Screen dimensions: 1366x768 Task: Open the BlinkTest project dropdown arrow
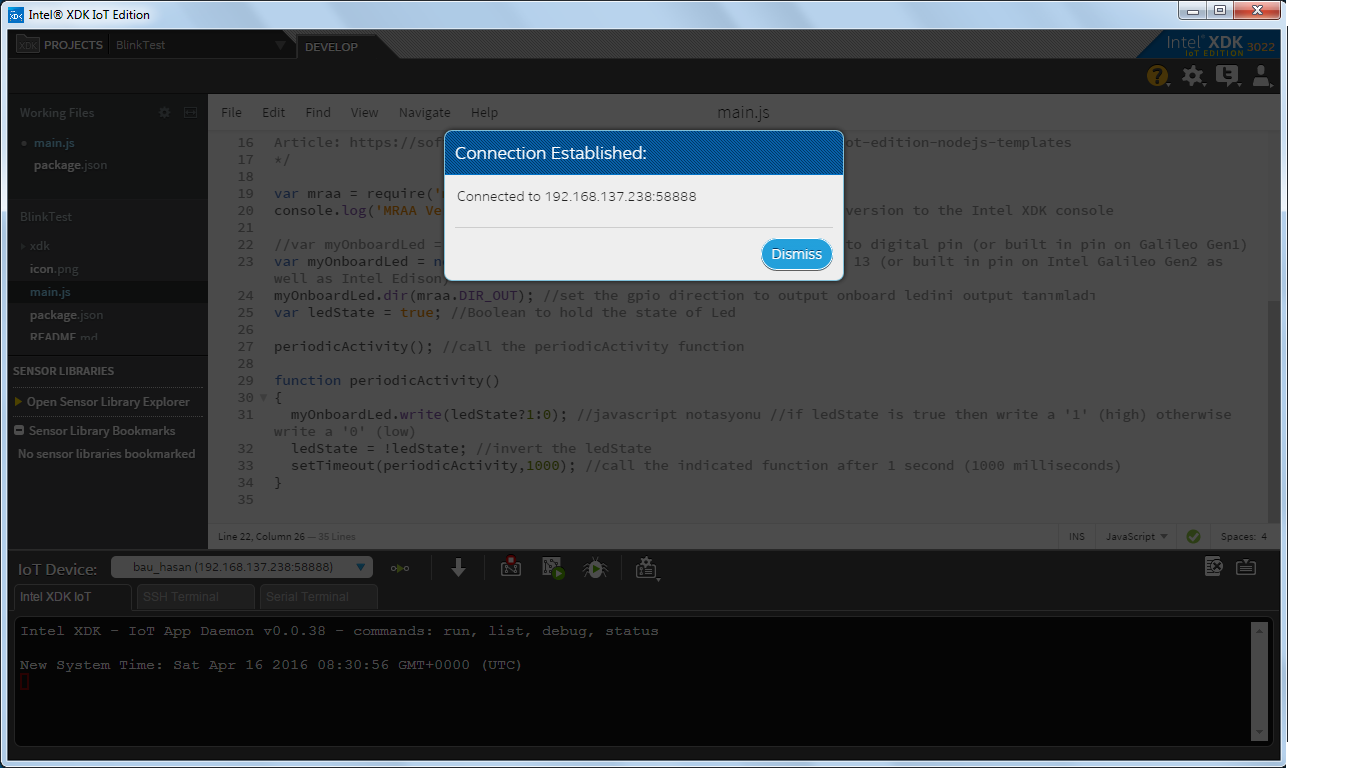(x=280, y=45)
